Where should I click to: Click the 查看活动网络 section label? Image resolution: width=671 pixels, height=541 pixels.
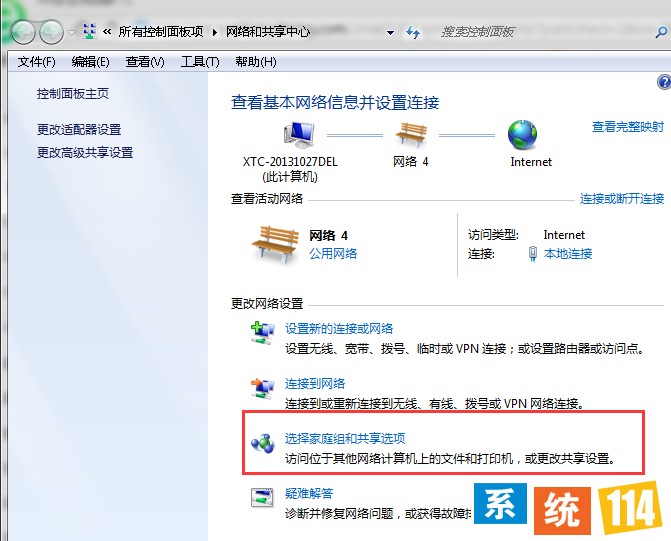(x=267, y=199)
